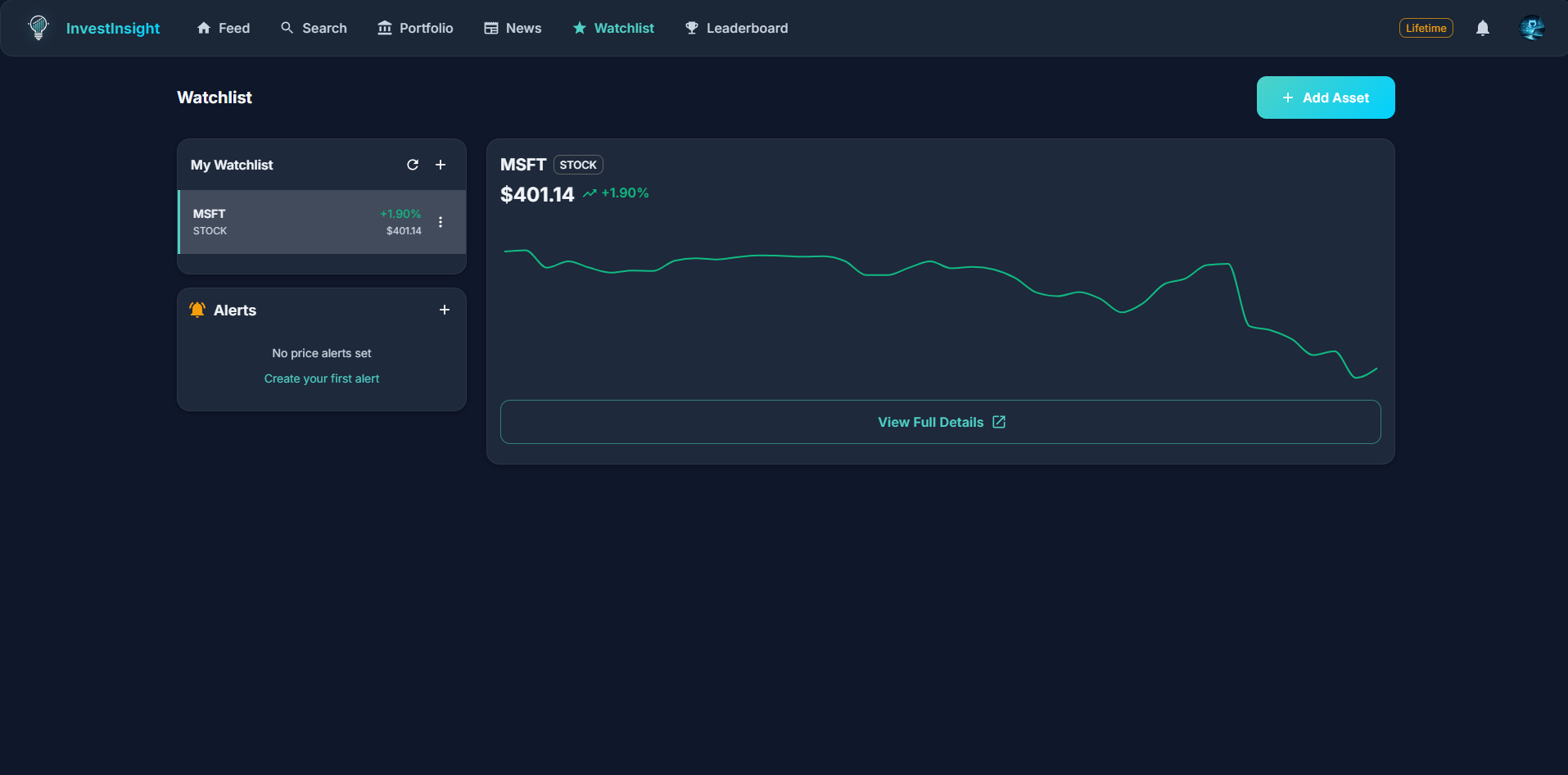
Task: Navigate to Portfolio
Action: (415, 28)
